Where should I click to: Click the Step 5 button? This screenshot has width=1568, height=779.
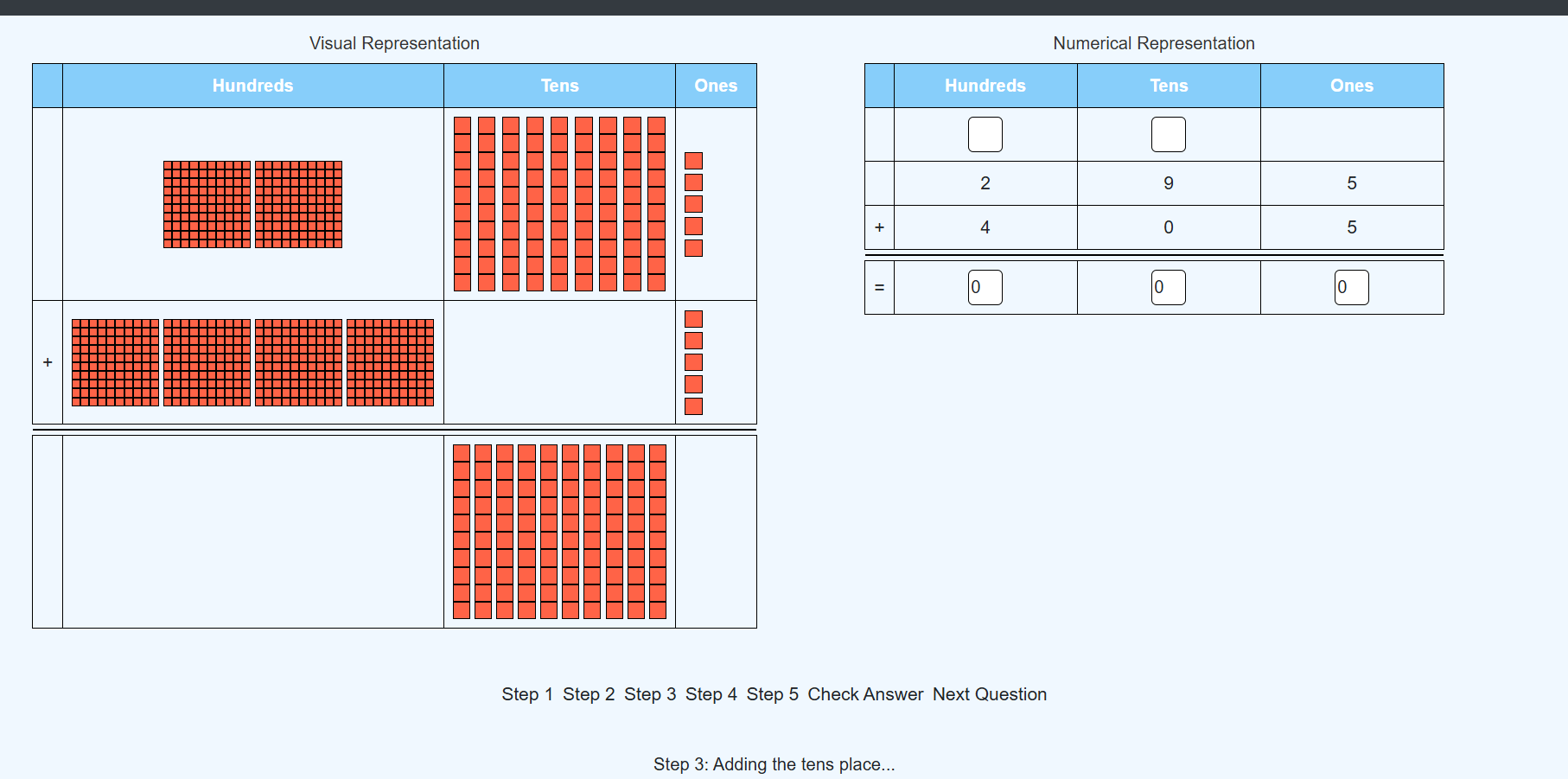[773, 694]
